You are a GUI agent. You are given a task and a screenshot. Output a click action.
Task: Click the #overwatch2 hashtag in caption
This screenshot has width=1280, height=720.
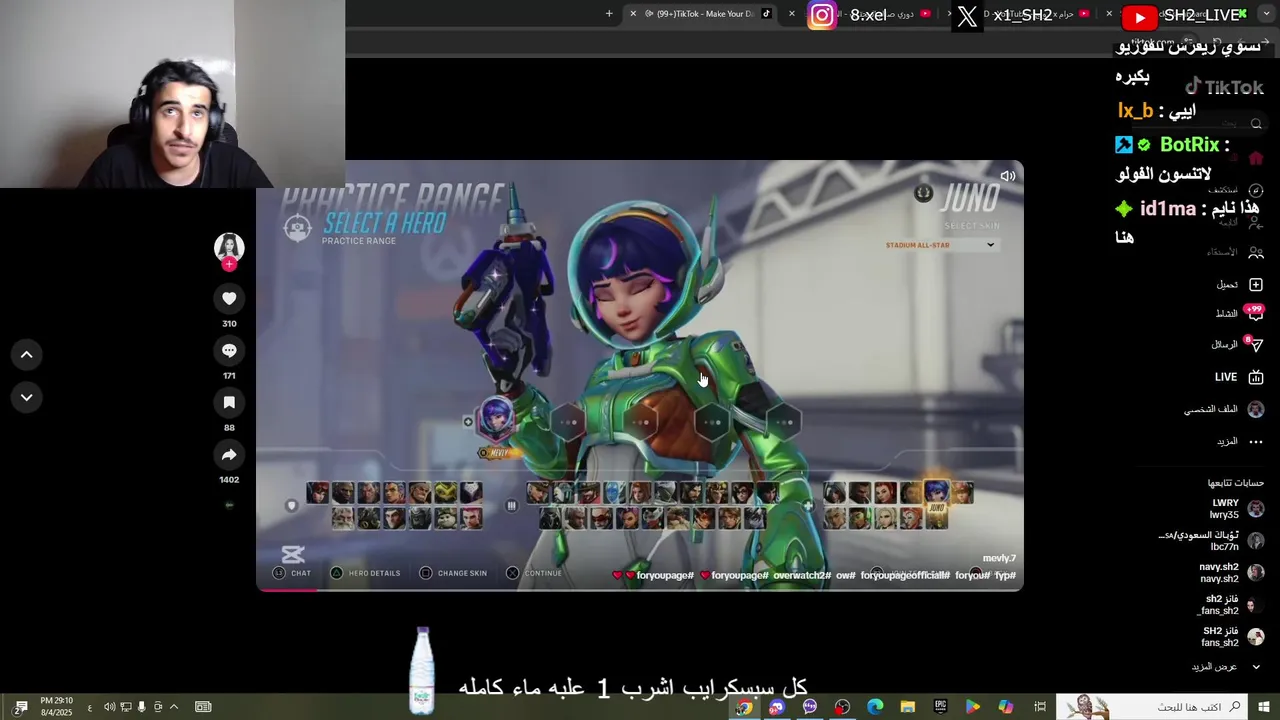point(802,575)
